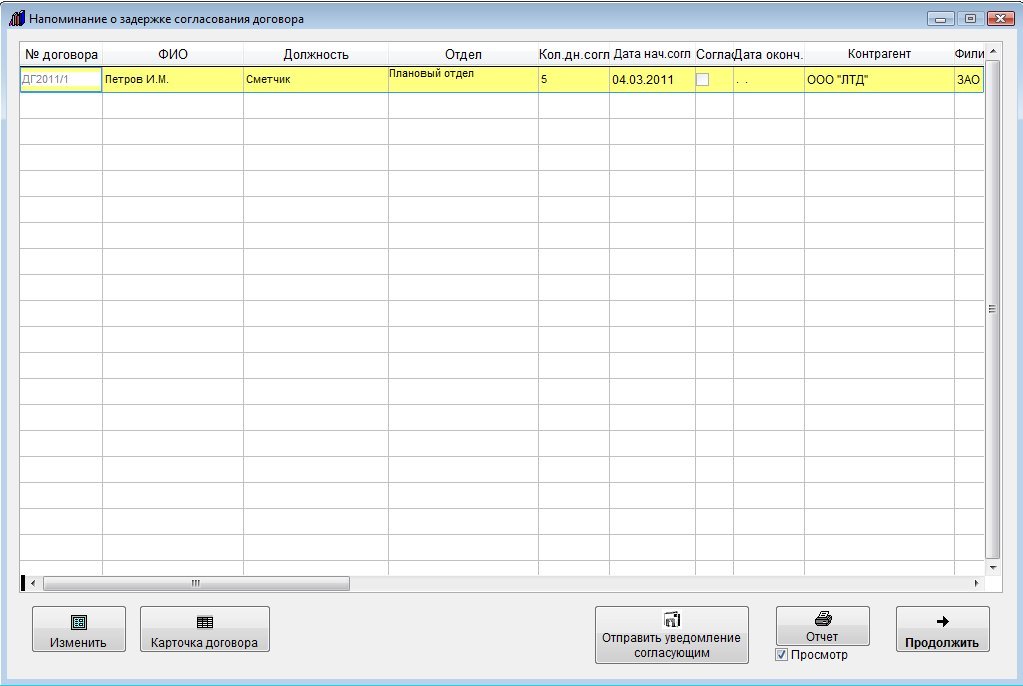The image size is (1023, 686).
Task: Click the Отдел column header
Action: pos(463,54)
